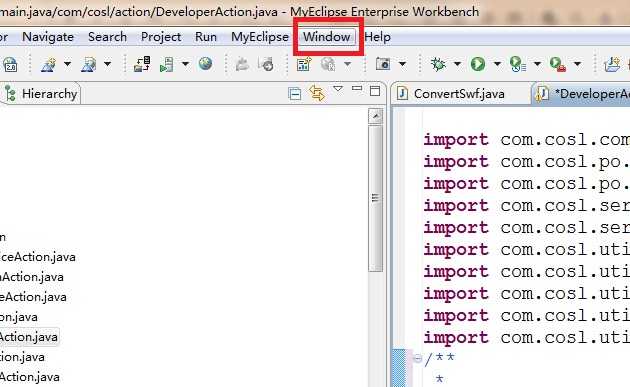The height and width of the screenshot is (387, 630).
Task: Click the External Tools run icon
Action: point(558,64)
